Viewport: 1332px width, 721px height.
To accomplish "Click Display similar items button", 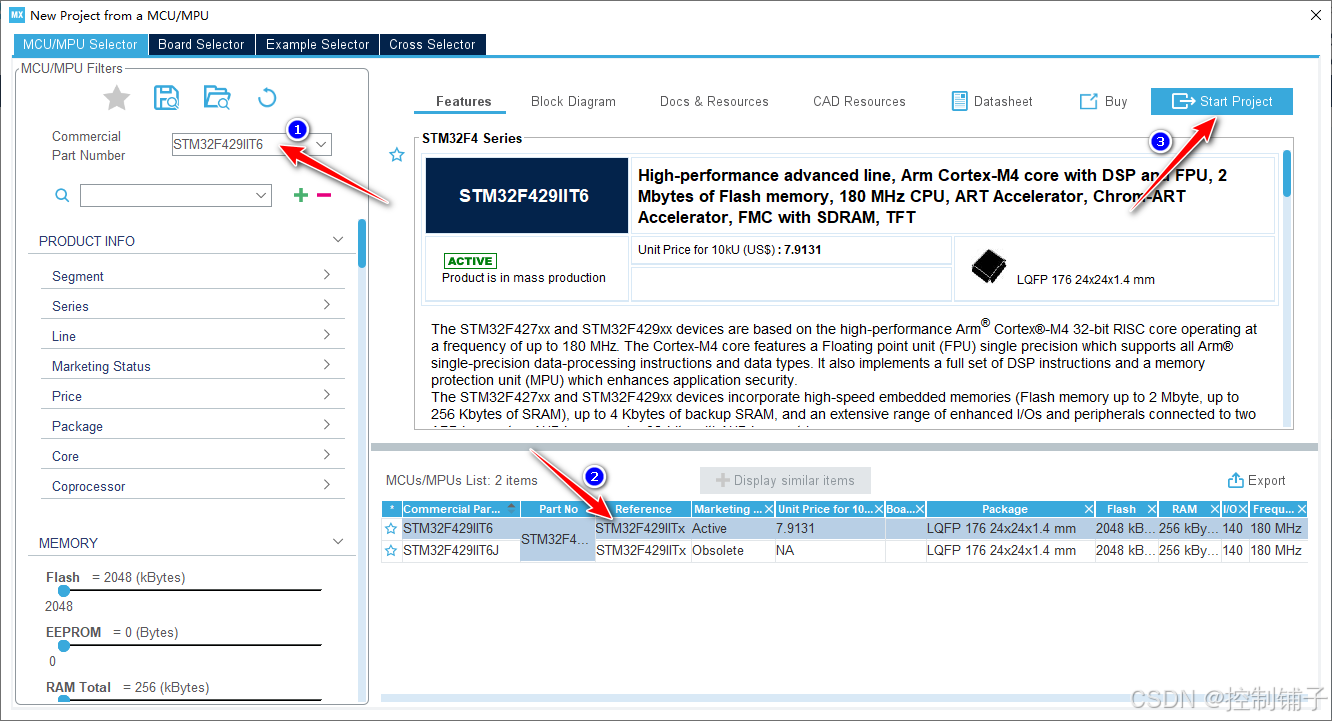I will point(785,480).
